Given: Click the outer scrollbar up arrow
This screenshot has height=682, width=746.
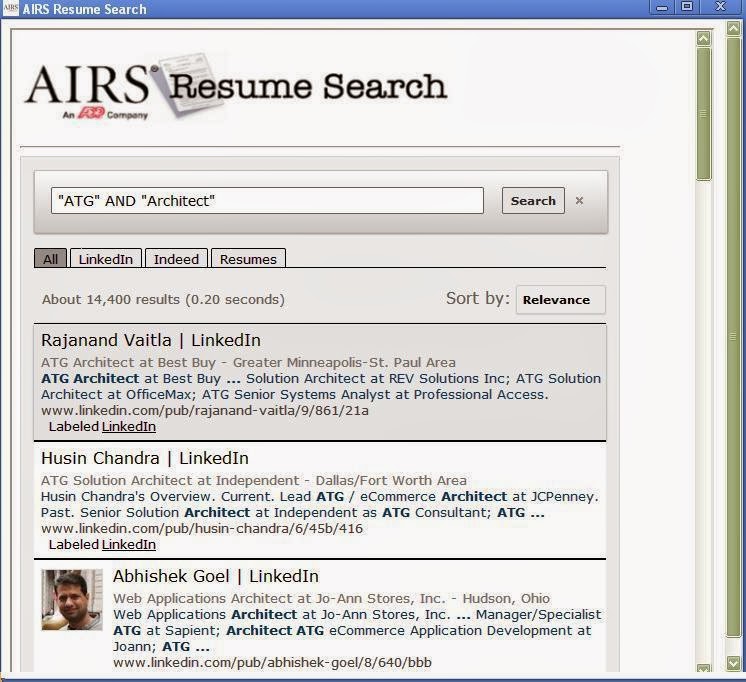Looking at the screenshot, I should (734, 30).
